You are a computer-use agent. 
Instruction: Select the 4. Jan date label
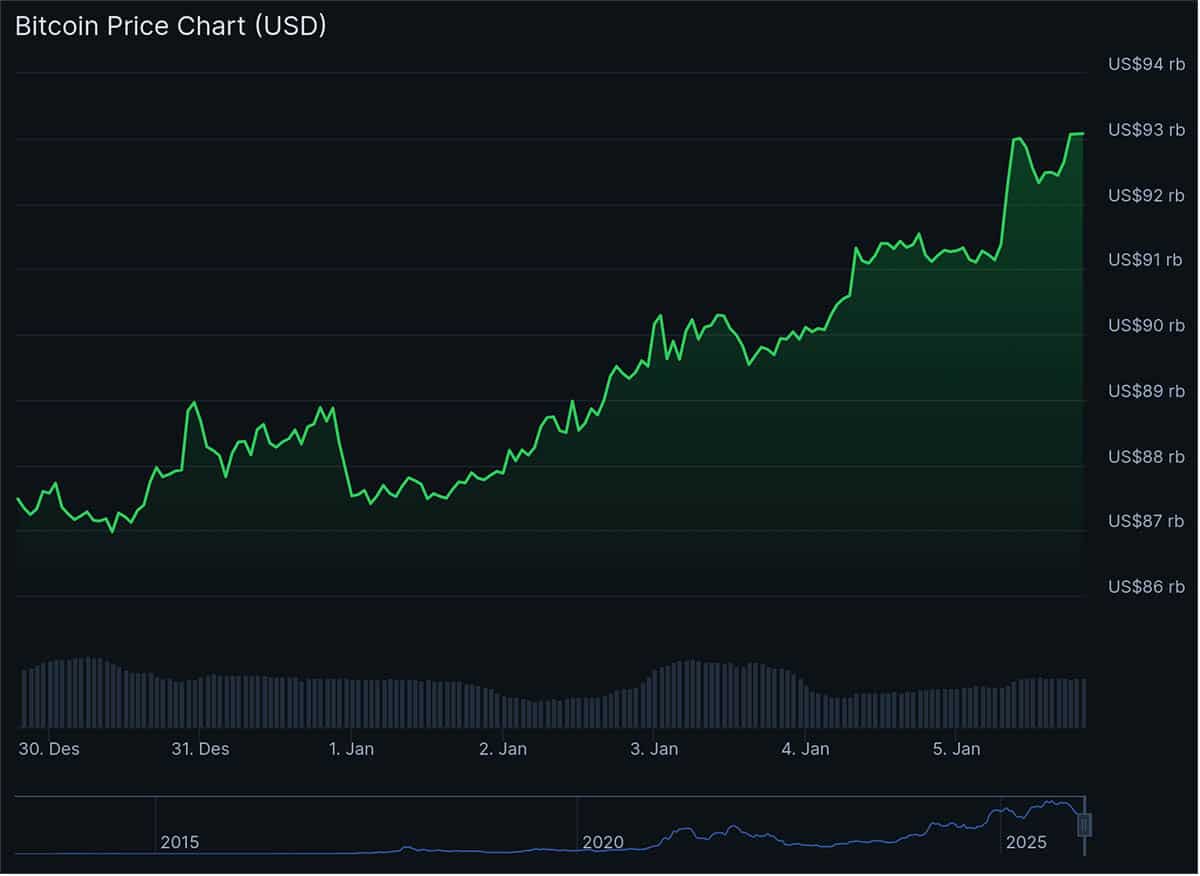click(x=807, y=748)
